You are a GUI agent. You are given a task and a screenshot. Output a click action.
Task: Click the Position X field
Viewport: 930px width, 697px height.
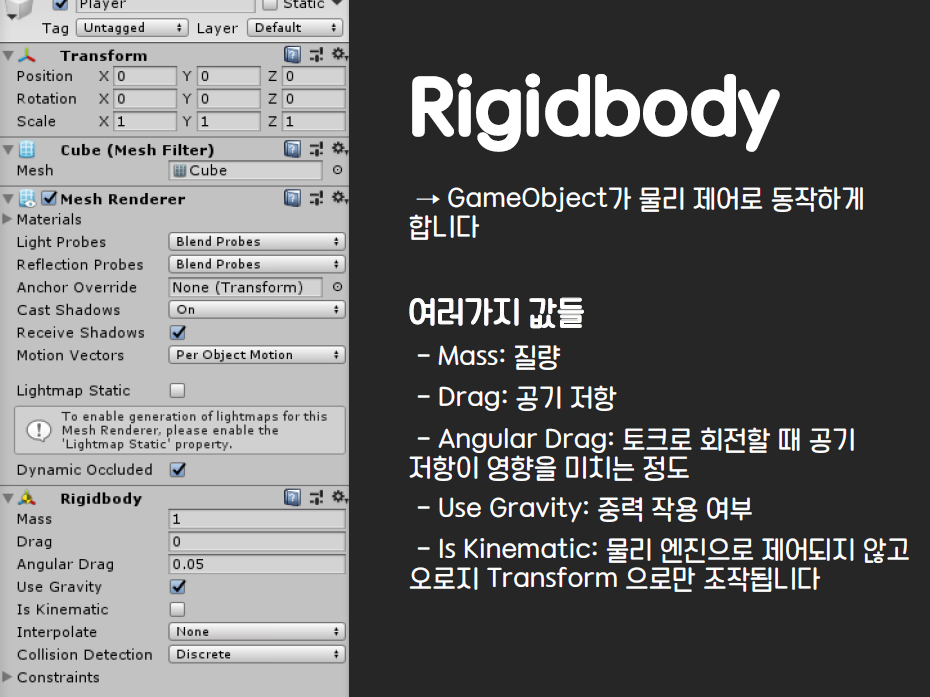(145, 76)
